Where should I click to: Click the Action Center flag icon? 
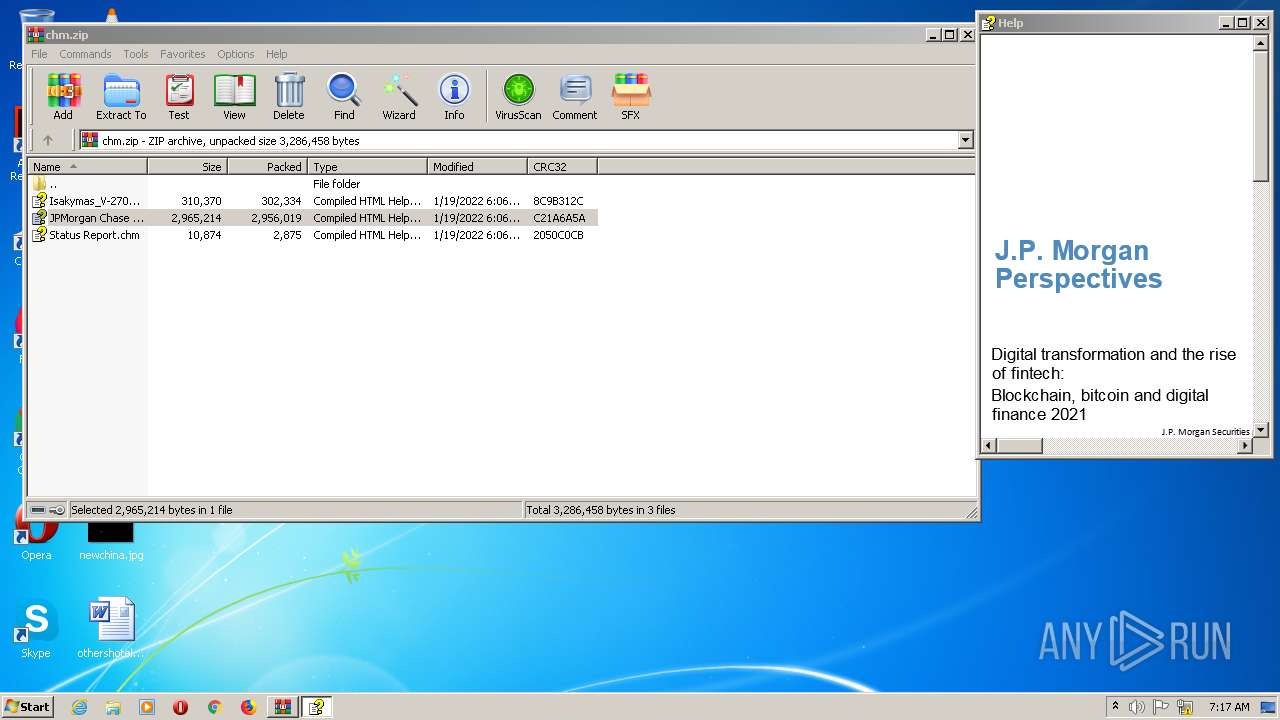(1161, 707)
